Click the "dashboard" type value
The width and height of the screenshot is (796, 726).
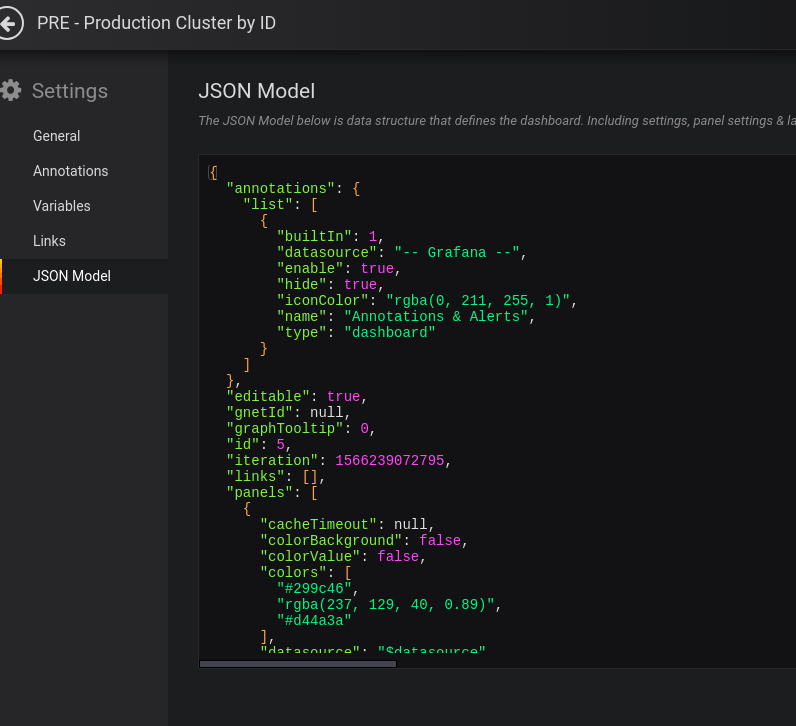point(389,333)
